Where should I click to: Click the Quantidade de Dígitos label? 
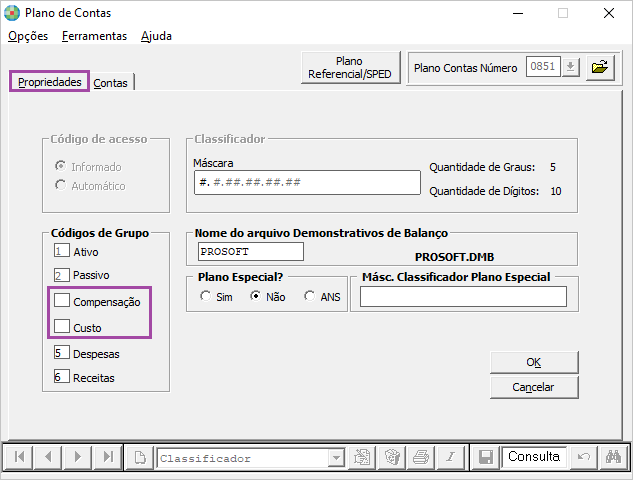[484, 191]
